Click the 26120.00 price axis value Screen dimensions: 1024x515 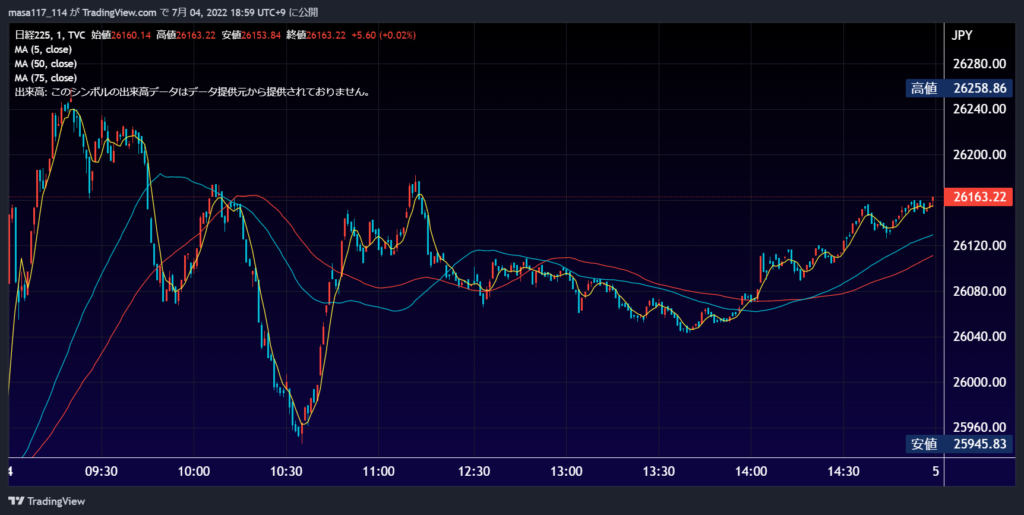(980, 245)
